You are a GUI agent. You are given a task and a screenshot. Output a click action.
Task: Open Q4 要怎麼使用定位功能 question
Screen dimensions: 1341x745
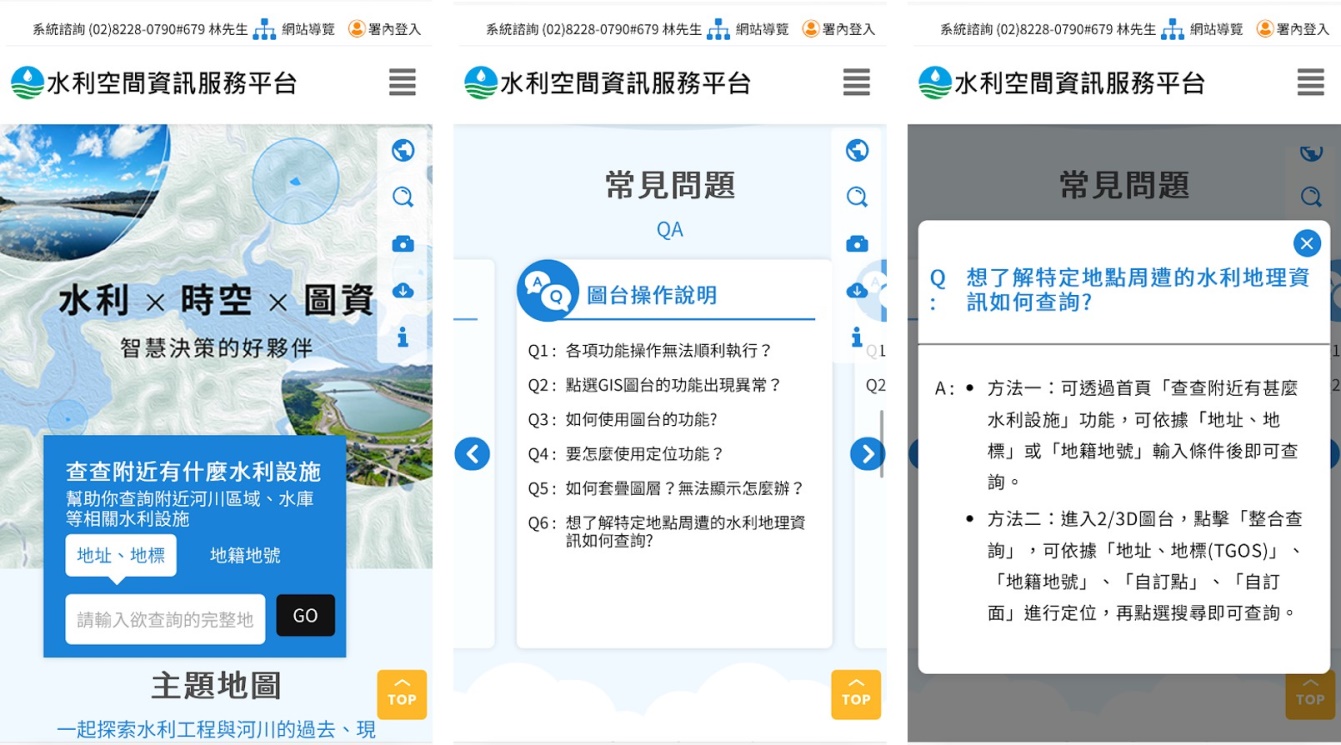(x=644, y=454)
